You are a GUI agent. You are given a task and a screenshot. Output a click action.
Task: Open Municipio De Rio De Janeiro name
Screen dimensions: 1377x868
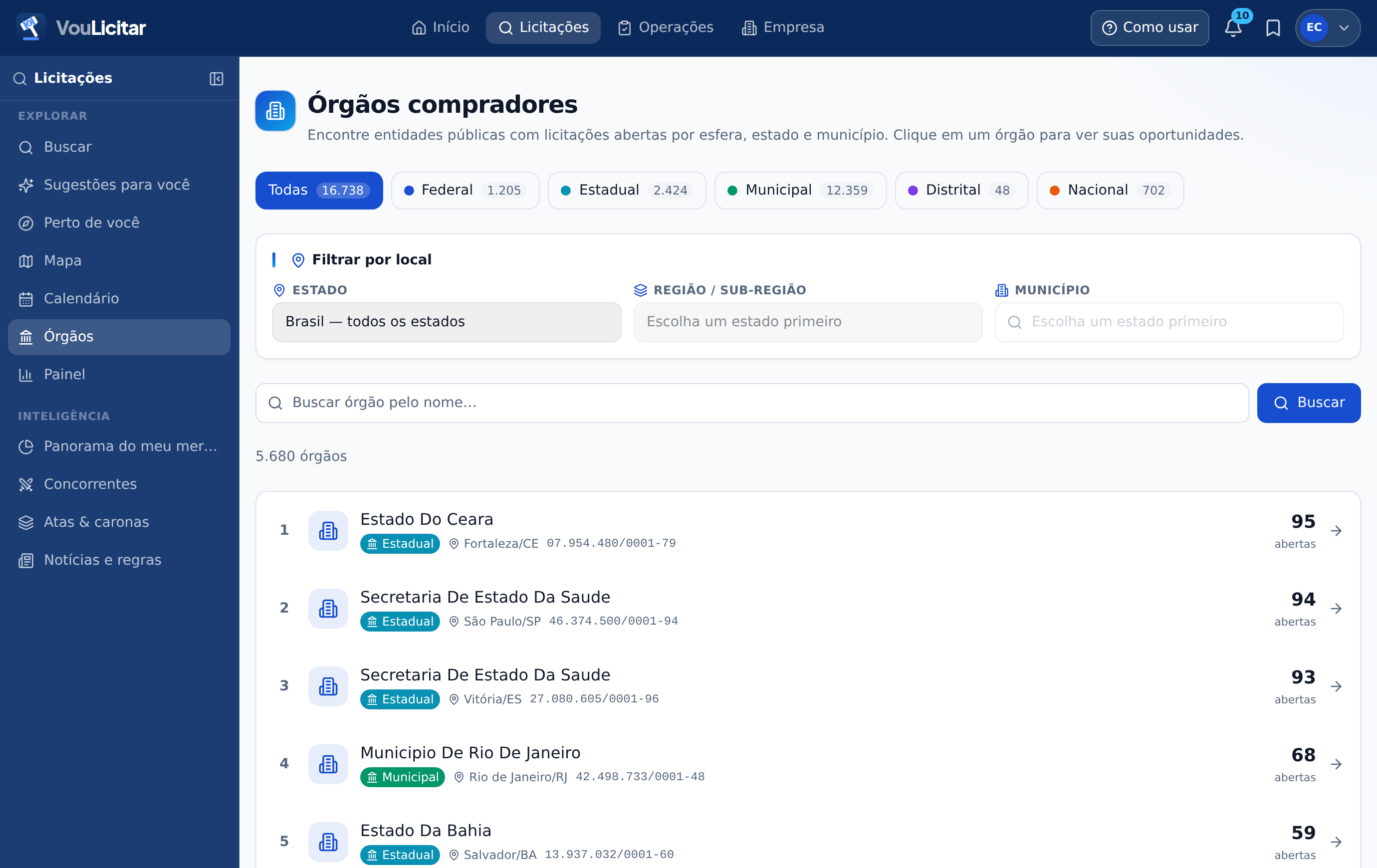tap(470, 752)
